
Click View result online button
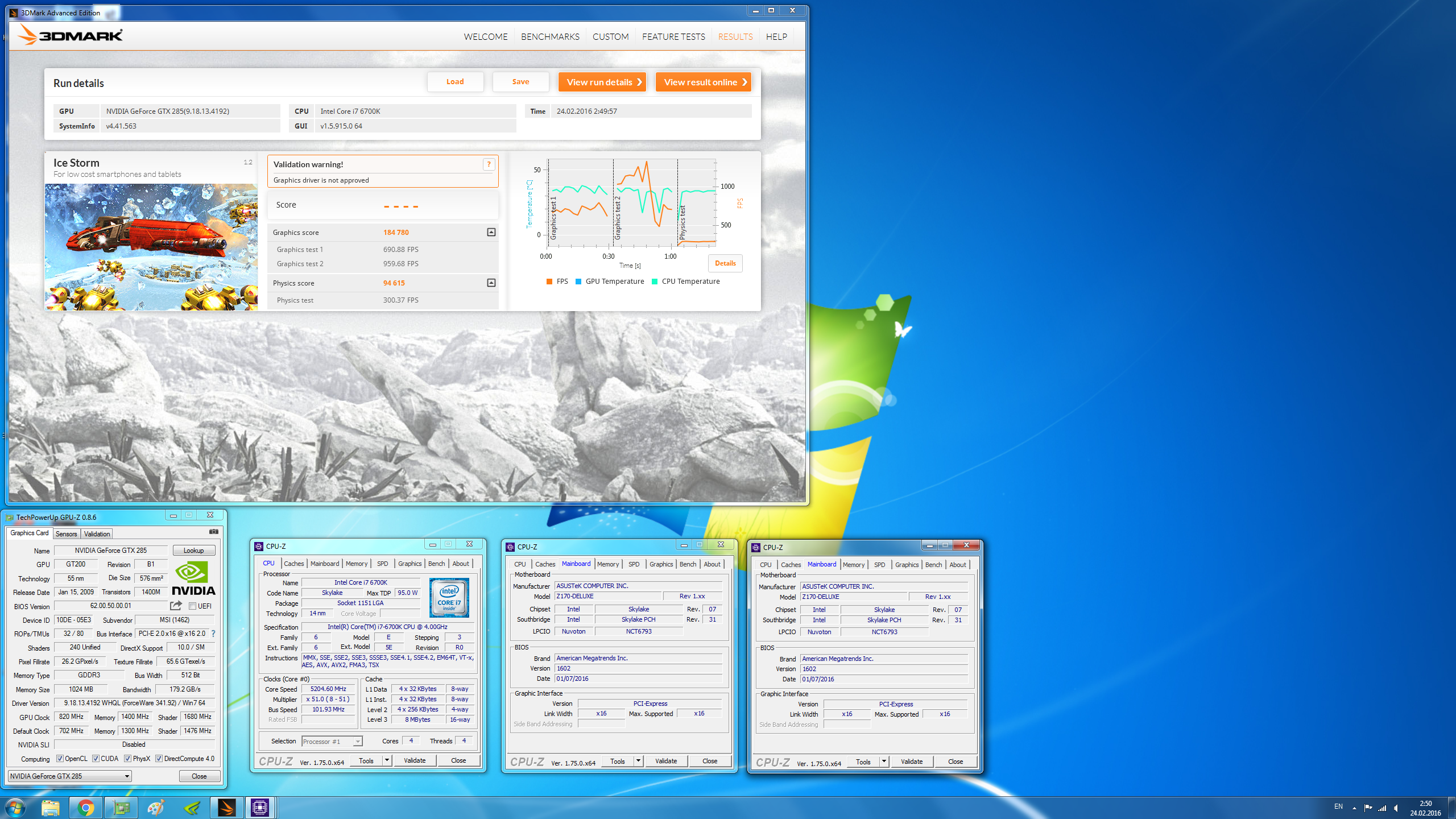tap(703, 82)
